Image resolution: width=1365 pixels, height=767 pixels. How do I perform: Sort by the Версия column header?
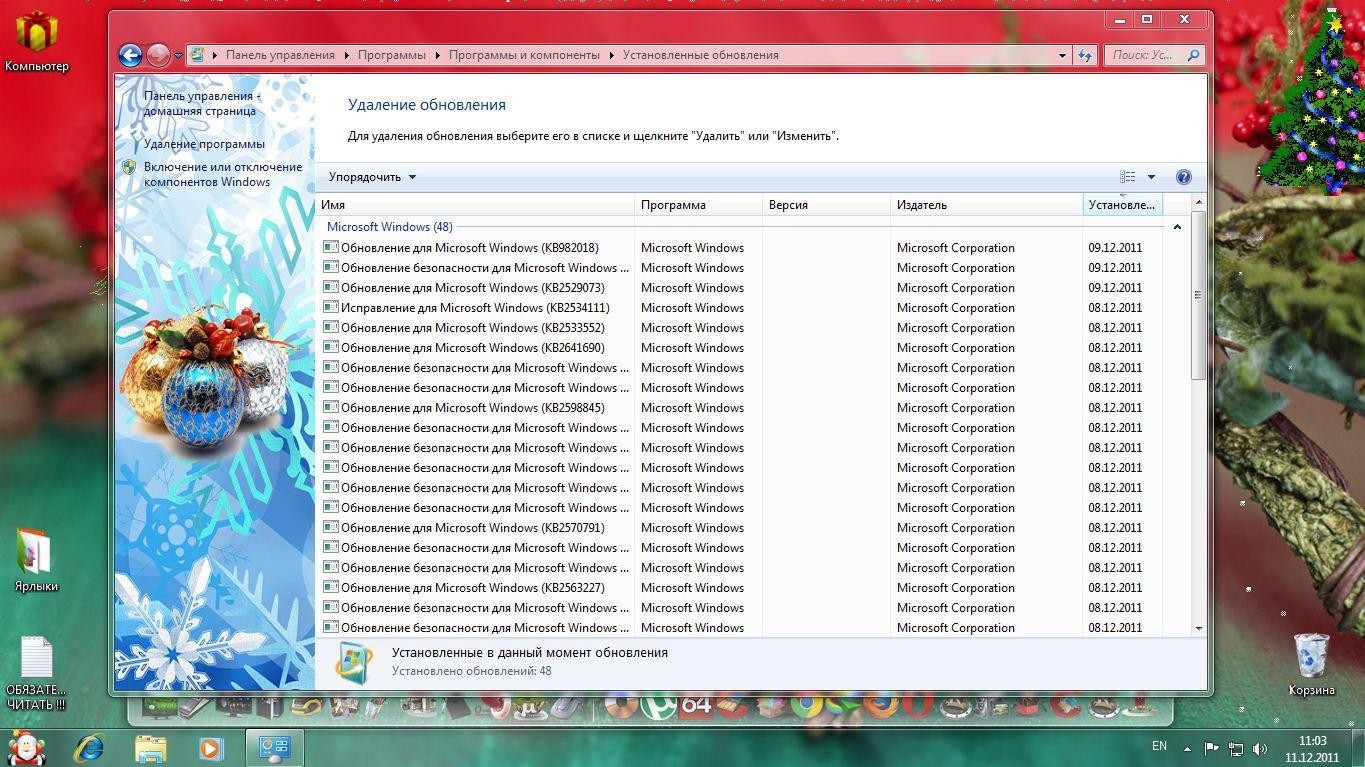point(827,205)
